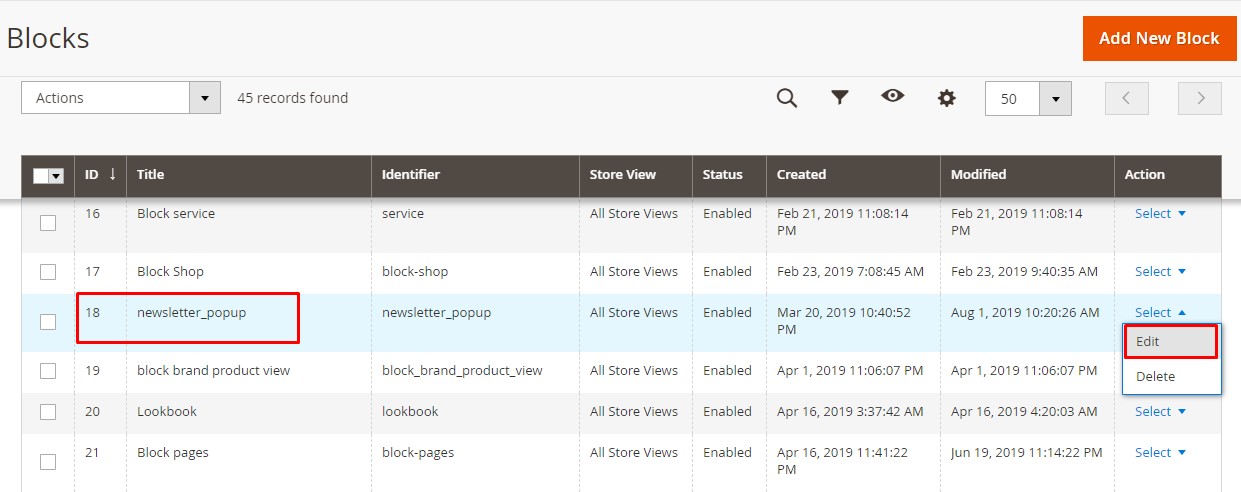Open the filters funnel icon
This screenshot has width=1241, height=492.
point(840,98)
